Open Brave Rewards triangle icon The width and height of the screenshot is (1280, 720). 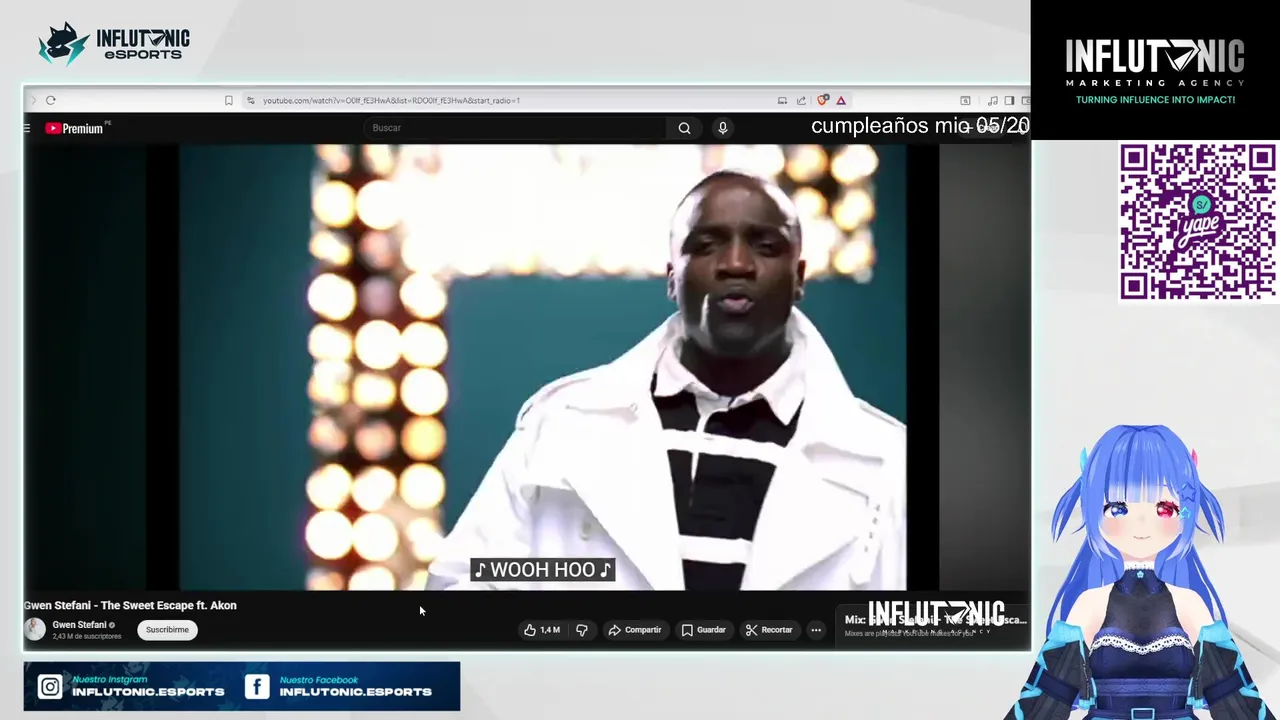click(841, 100)
